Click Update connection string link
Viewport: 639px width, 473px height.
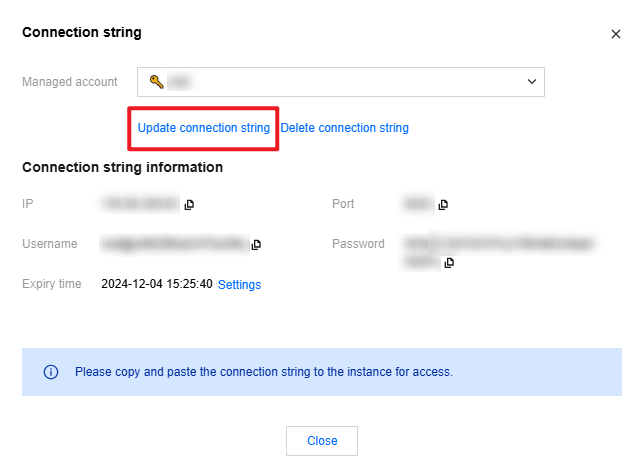203,128
